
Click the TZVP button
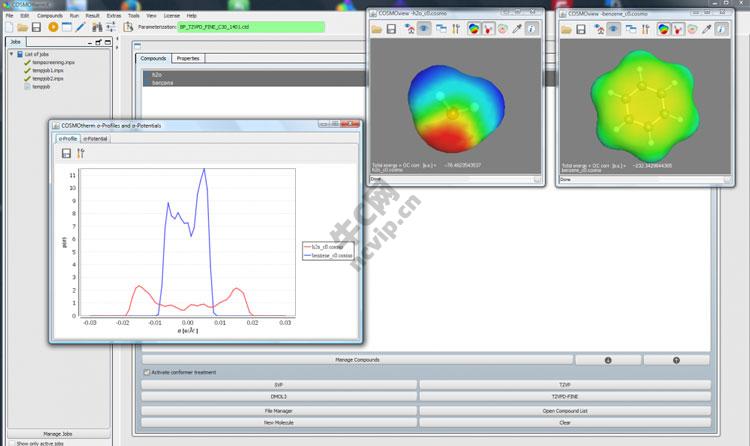[x=565, y=385]
